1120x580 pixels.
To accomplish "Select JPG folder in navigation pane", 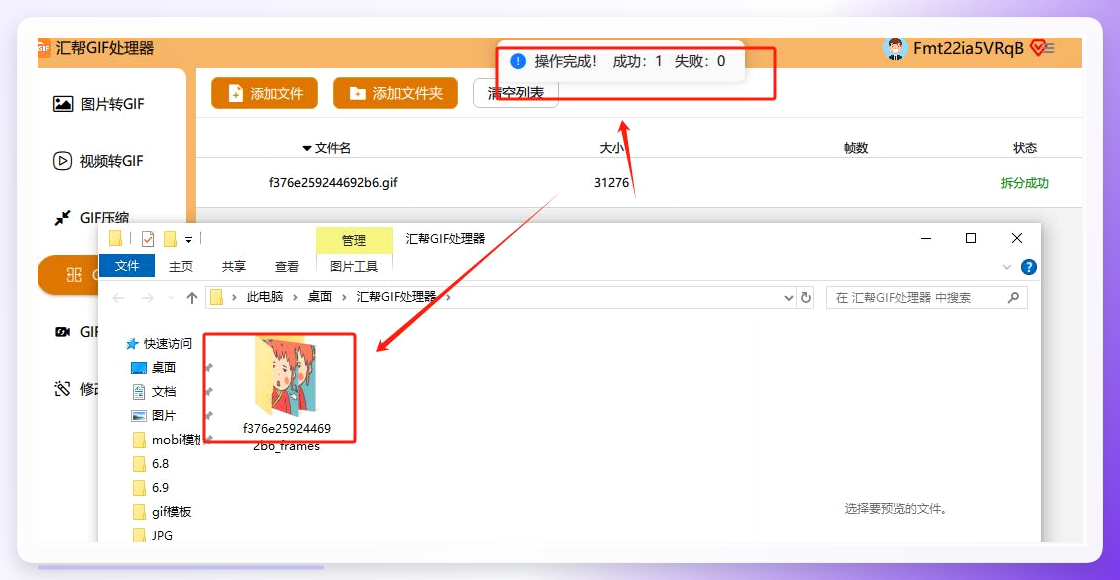I will point(152,535).
